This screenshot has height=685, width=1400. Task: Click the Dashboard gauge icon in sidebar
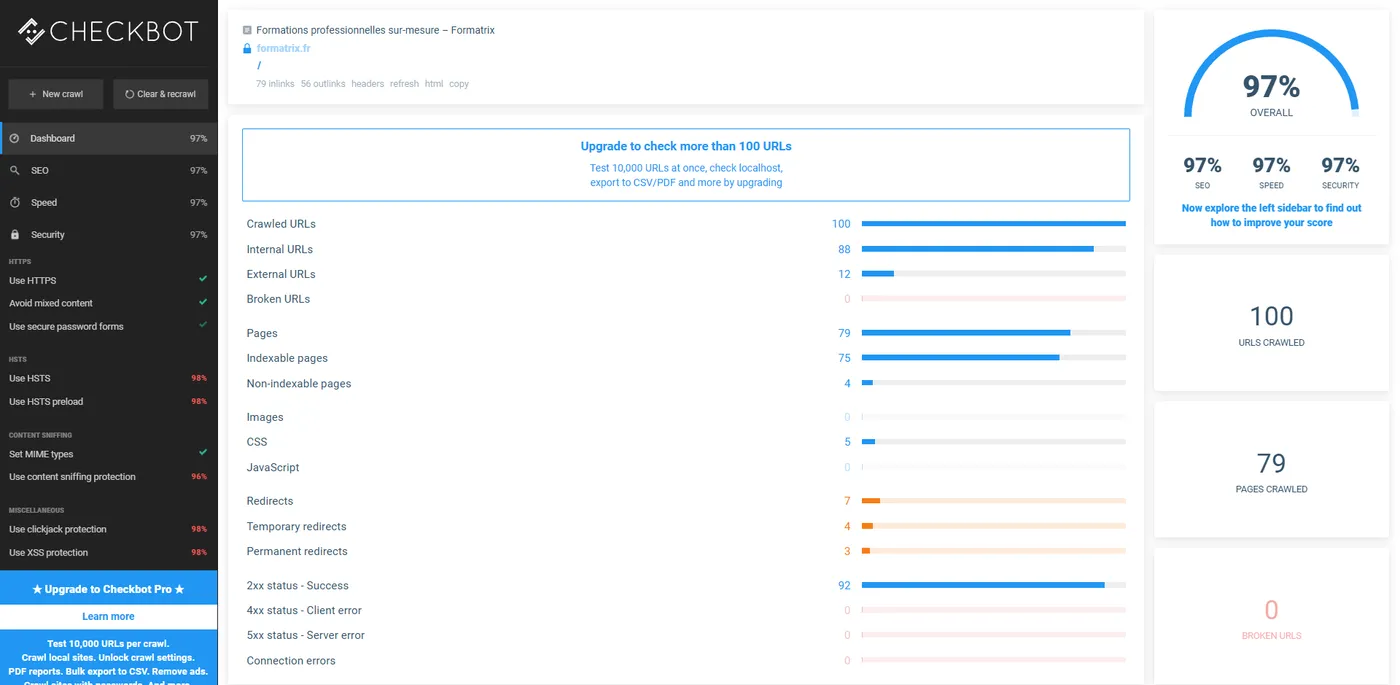click(x=14, y=138)
